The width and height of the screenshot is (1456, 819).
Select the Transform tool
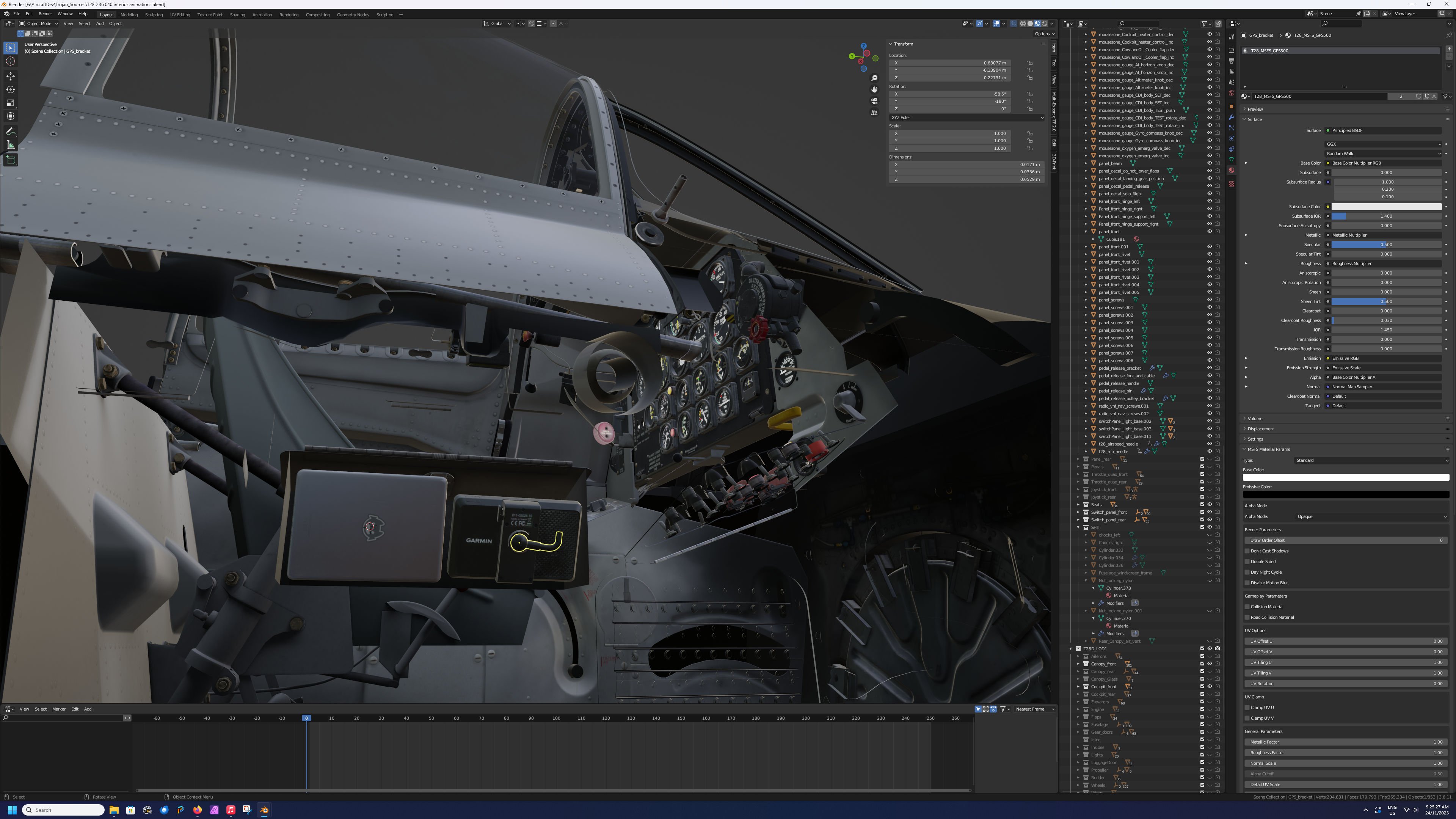11,116
